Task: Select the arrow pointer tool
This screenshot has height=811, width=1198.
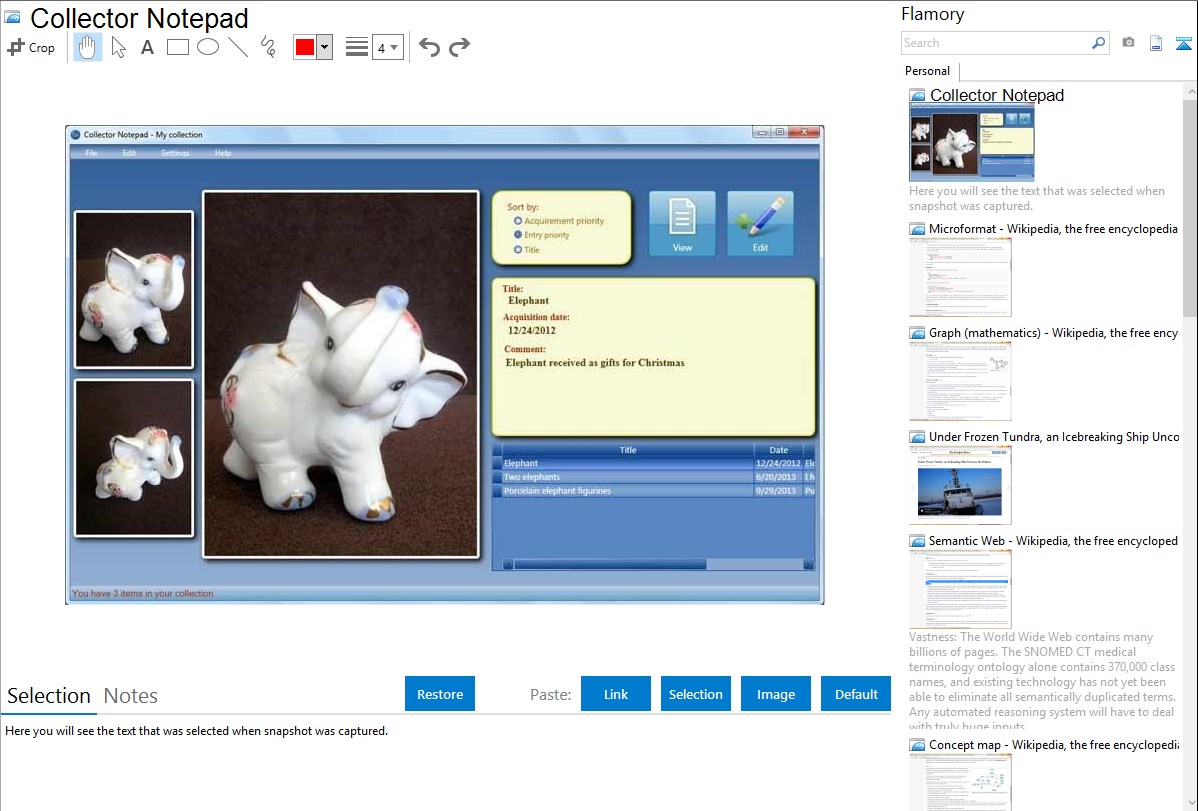Action: pyautogui.click(x=118, y=47)
